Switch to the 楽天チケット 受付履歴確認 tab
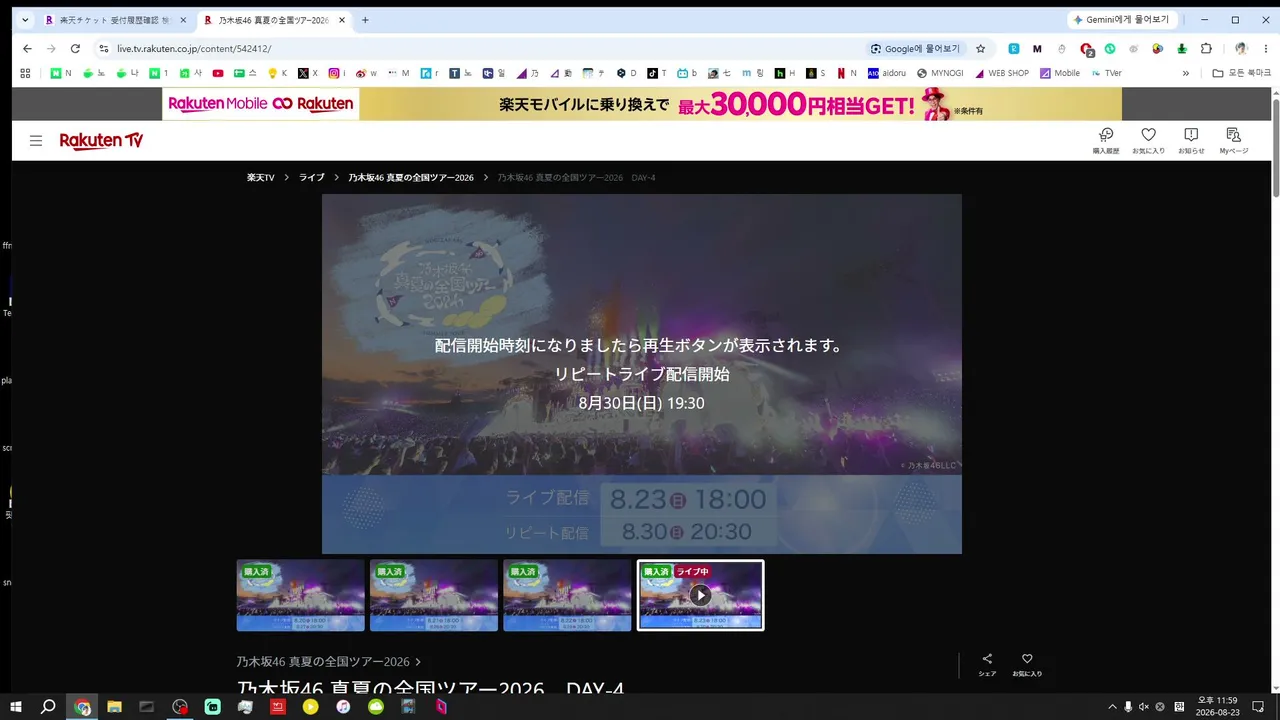The width and height of the screenshot is (1280, 720). pyautogui.click(x=114, y=20)
